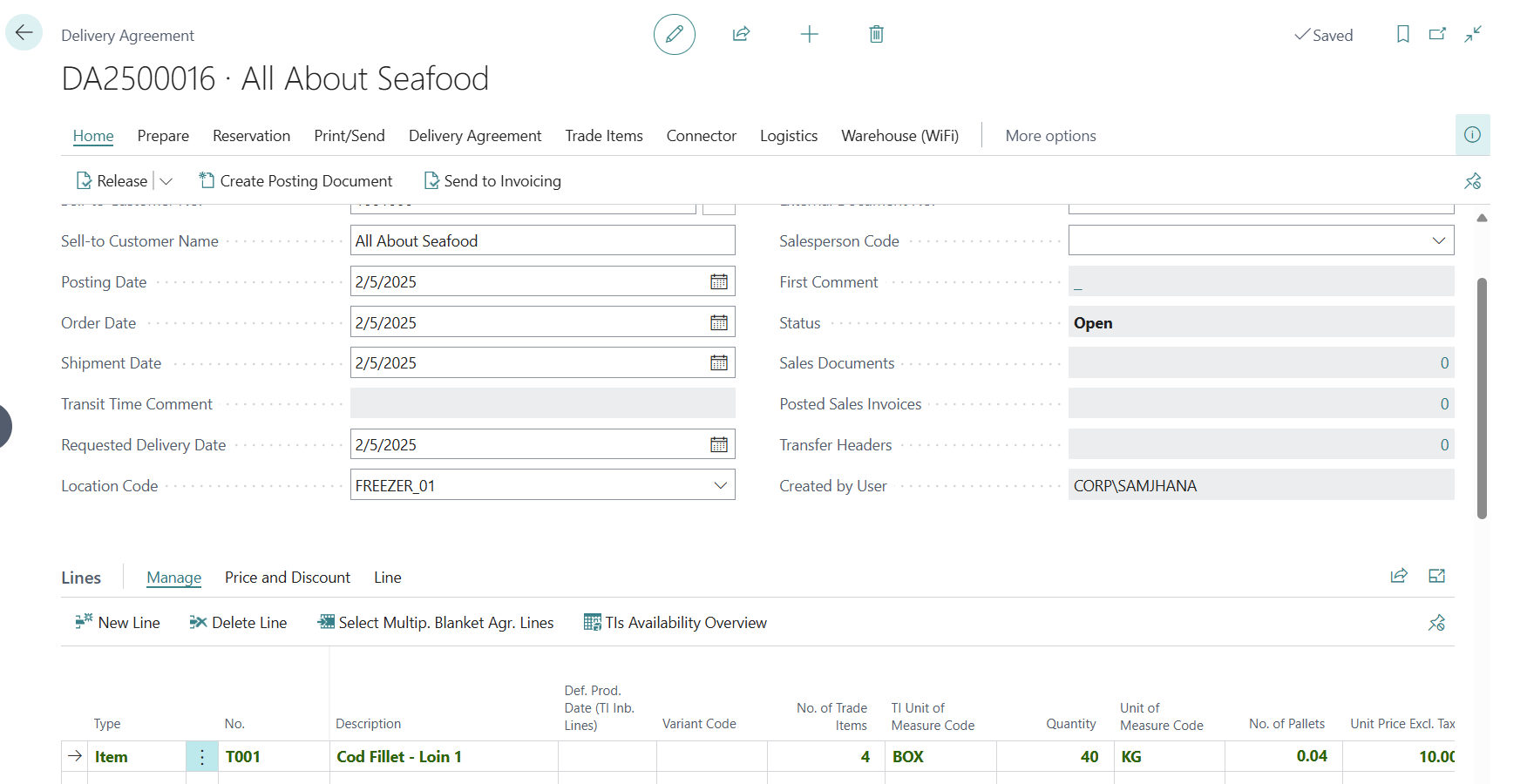The image size is (1527, 784).
Task: Open Shipment Date calendar picker
Action: [x=718, y=363]
